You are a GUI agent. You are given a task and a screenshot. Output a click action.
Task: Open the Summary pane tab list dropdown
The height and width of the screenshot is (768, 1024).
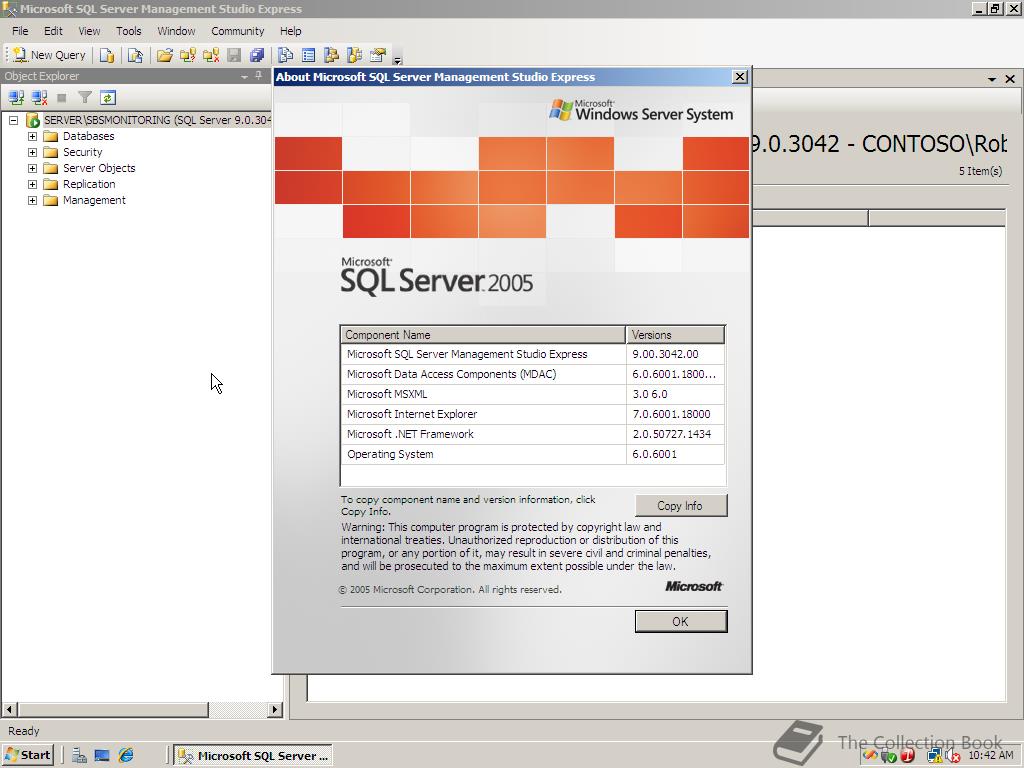[991, 79]
